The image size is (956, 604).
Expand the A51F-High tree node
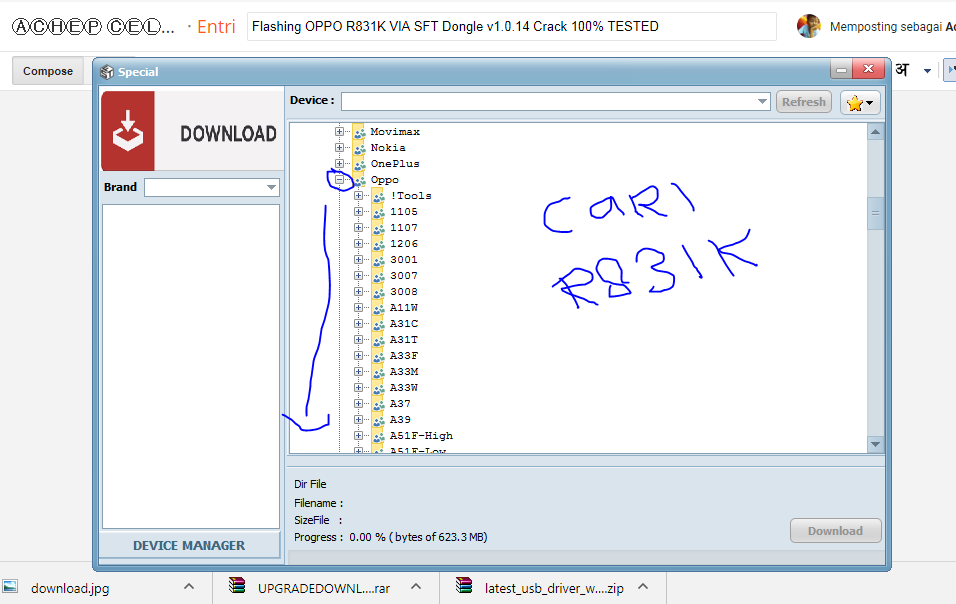358,436
